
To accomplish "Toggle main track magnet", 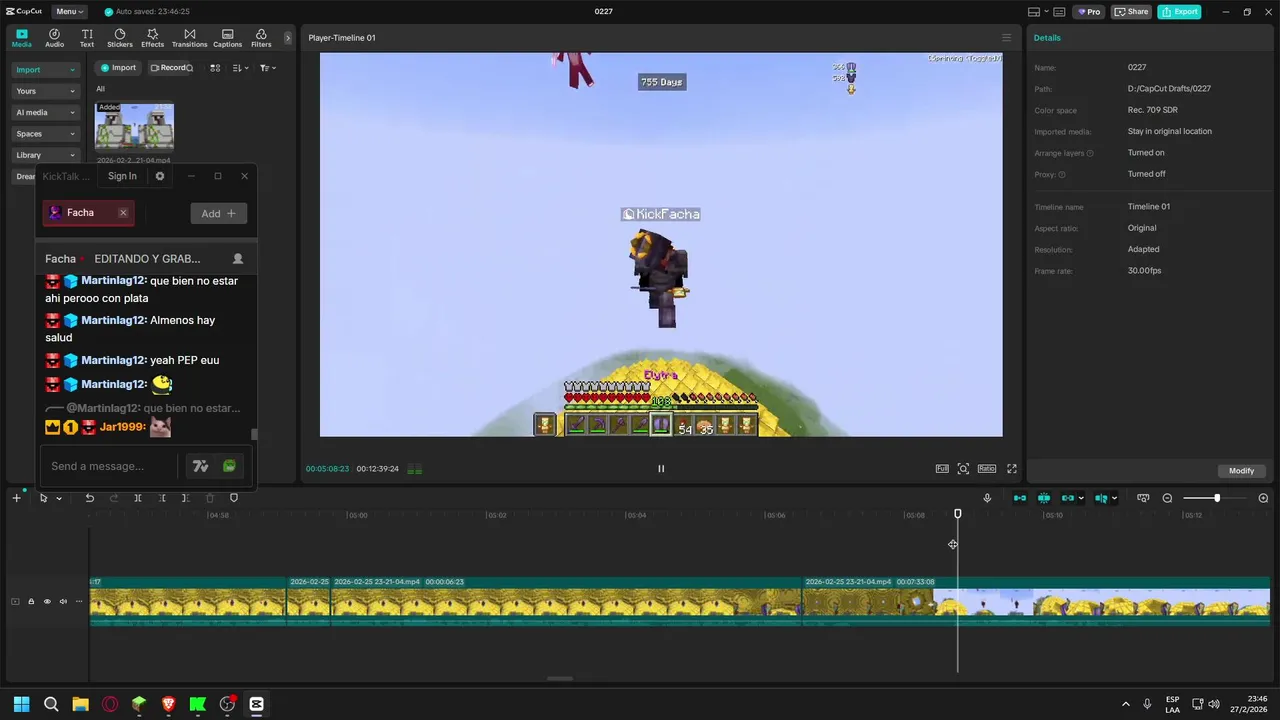I will coord(1020,498).
